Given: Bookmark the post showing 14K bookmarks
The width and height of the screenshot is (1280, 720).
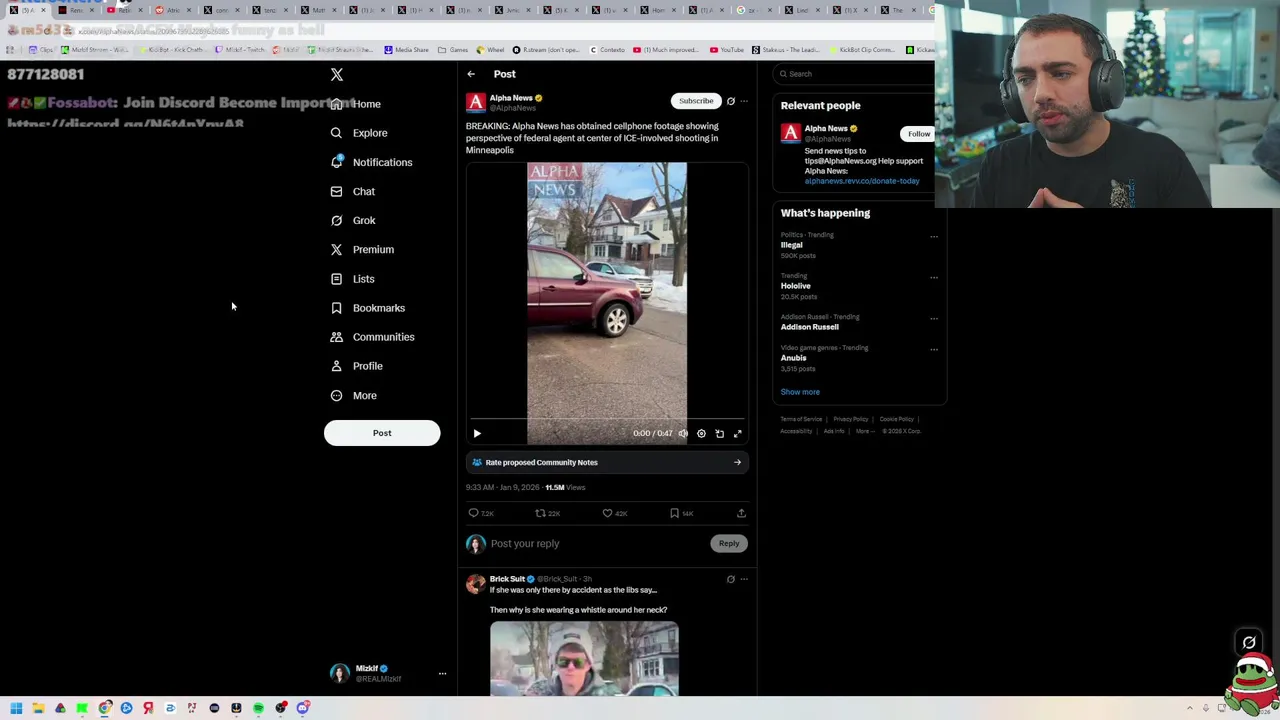Looking at the screenshot, I should coord(674,513).
